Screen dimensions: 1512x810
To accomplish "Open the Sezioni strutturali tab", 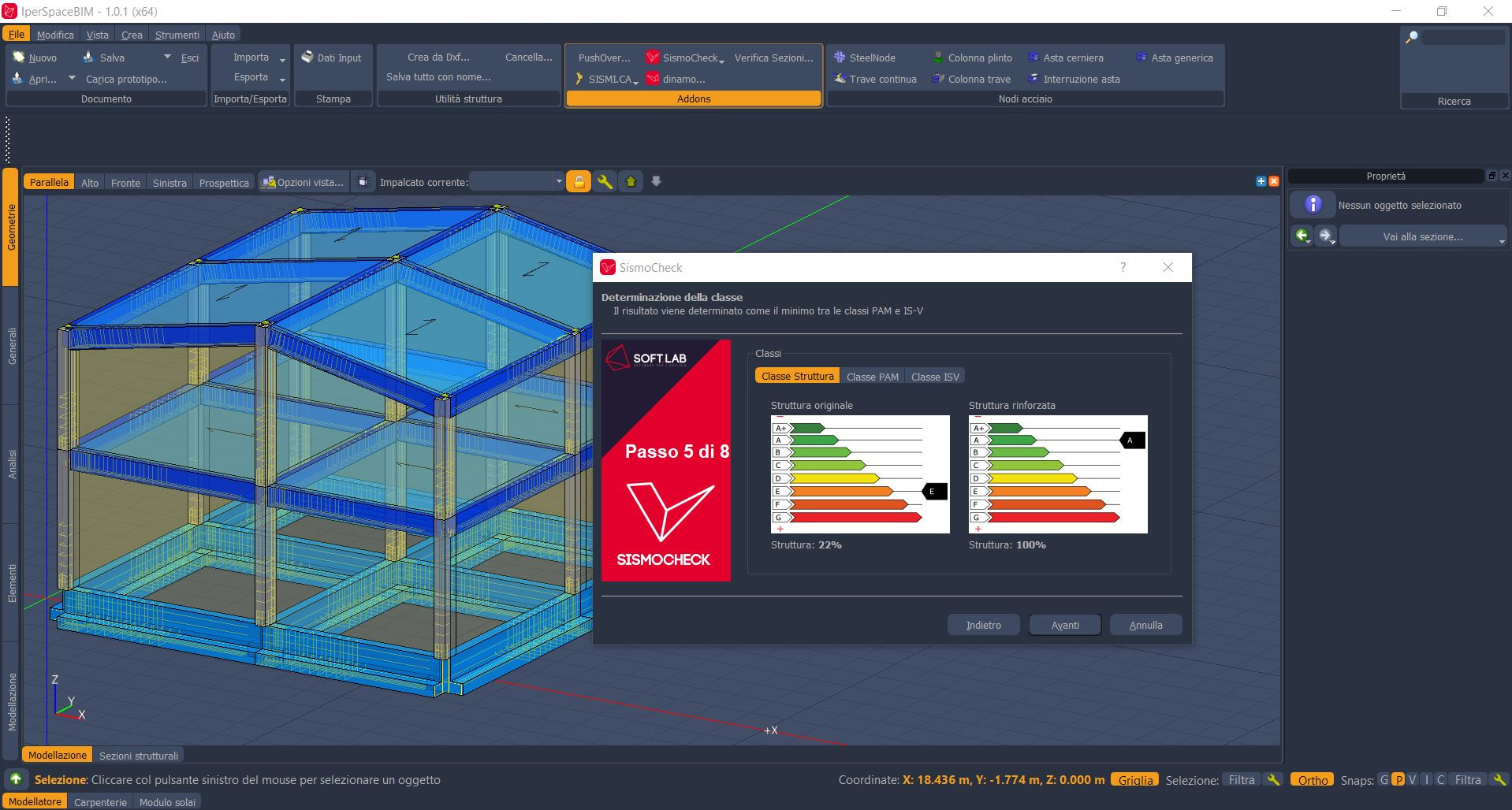I will 139,756.
